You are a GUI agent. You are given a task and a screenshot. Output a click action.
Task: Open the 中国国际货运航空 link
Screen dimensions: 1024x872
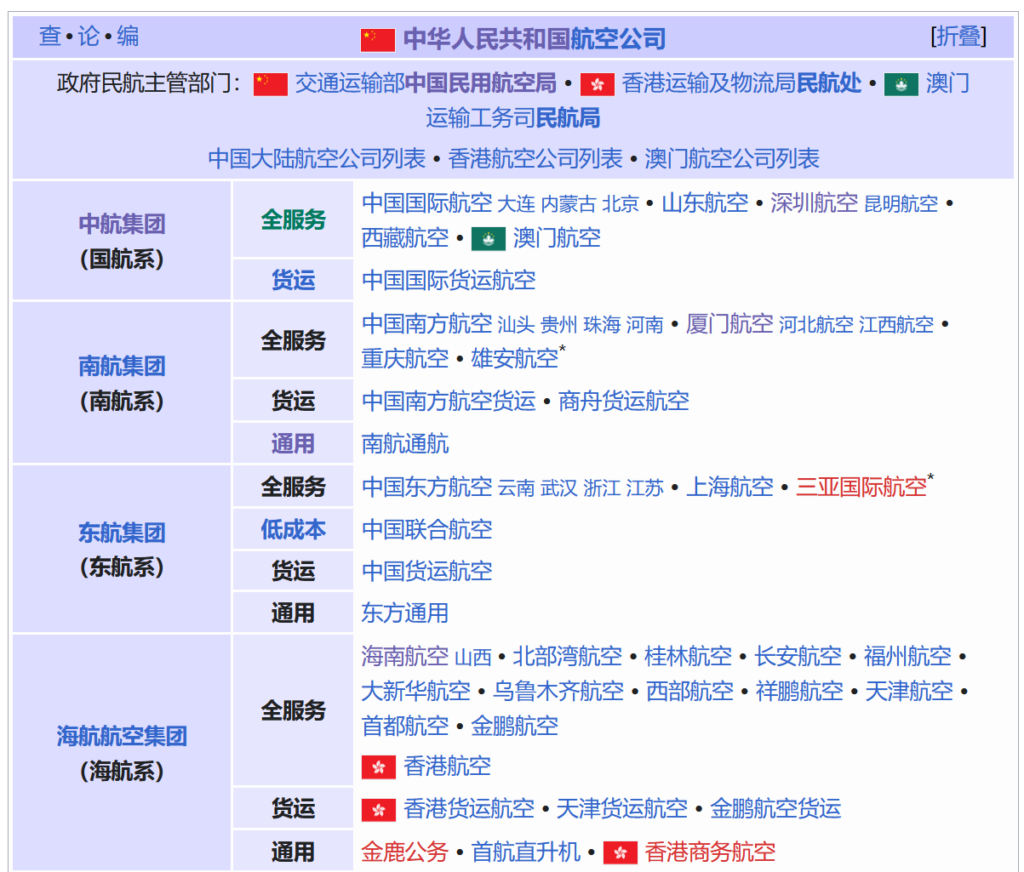(x=449, y=280)
